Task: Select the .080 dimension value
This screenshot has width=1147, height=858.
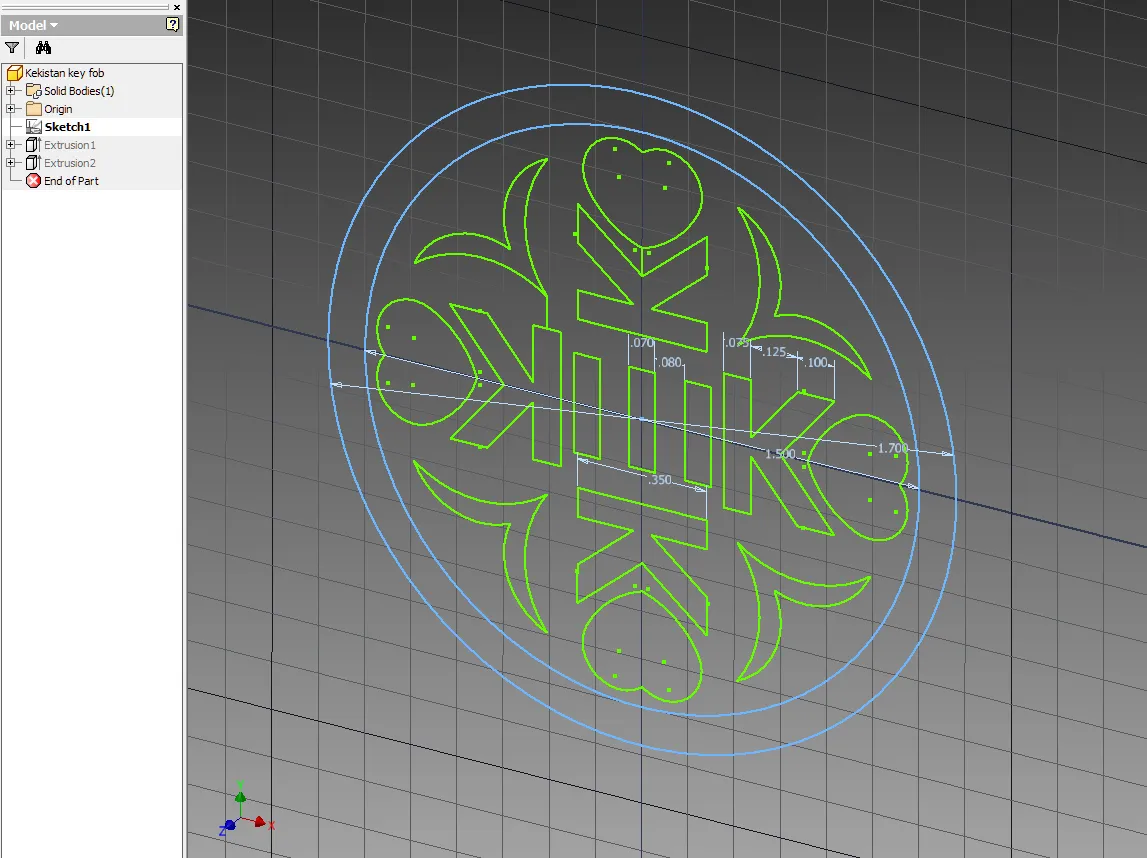Action: (669, 362)
